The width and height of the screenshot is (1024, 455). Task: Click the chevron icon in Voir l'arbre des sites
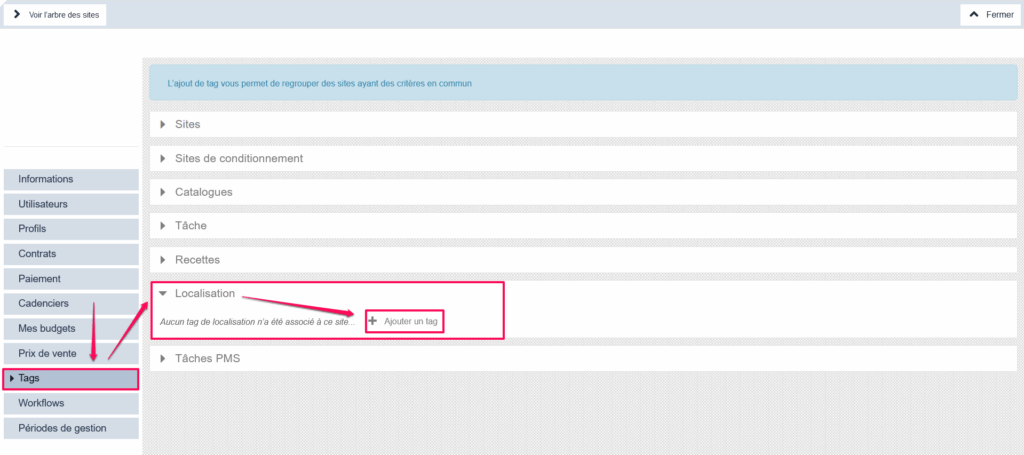[17, 15]
